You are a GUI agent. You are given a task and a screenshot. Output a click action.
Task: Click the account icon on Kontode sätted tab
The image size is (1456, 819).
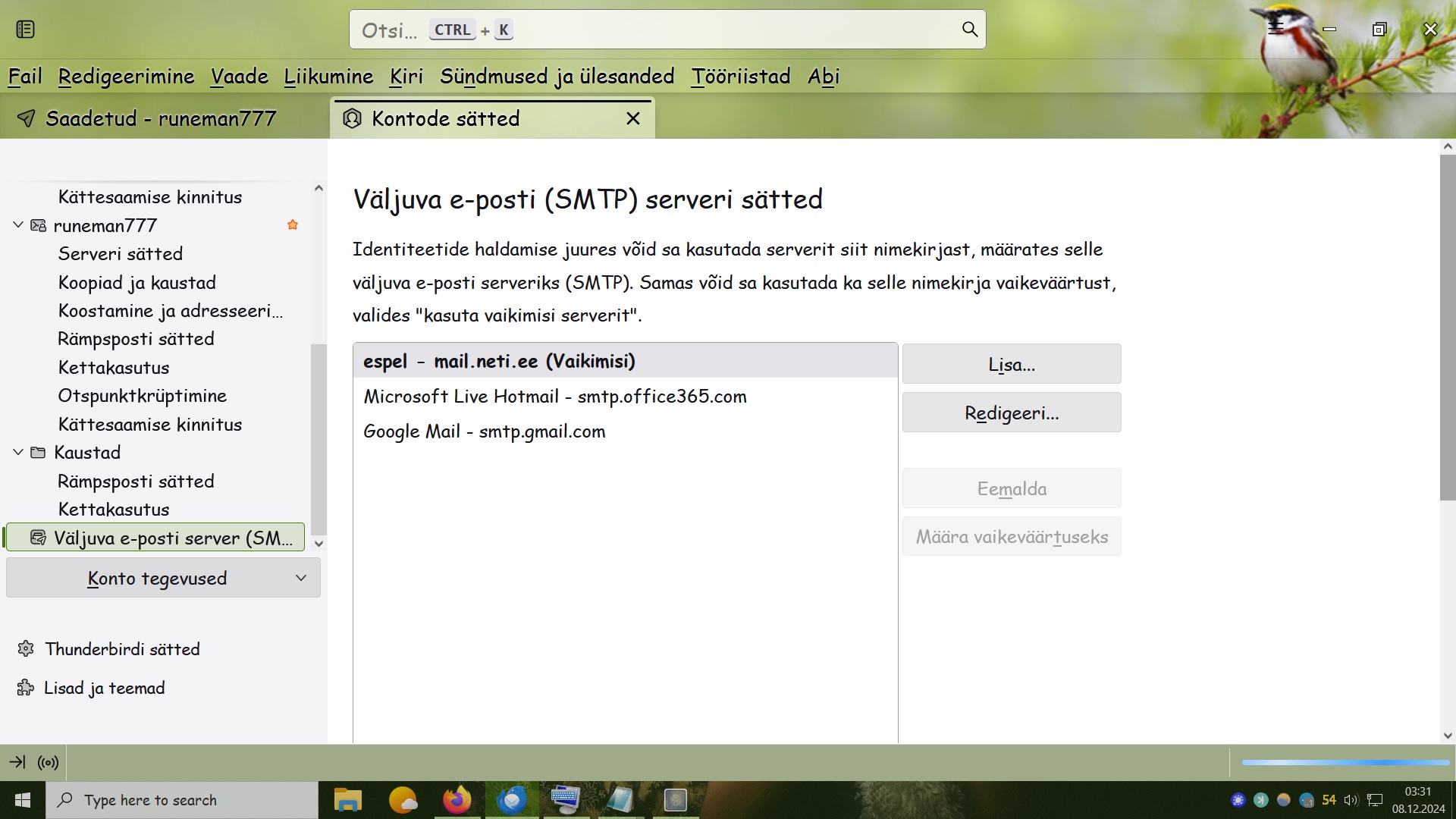[x=352, y=118]
